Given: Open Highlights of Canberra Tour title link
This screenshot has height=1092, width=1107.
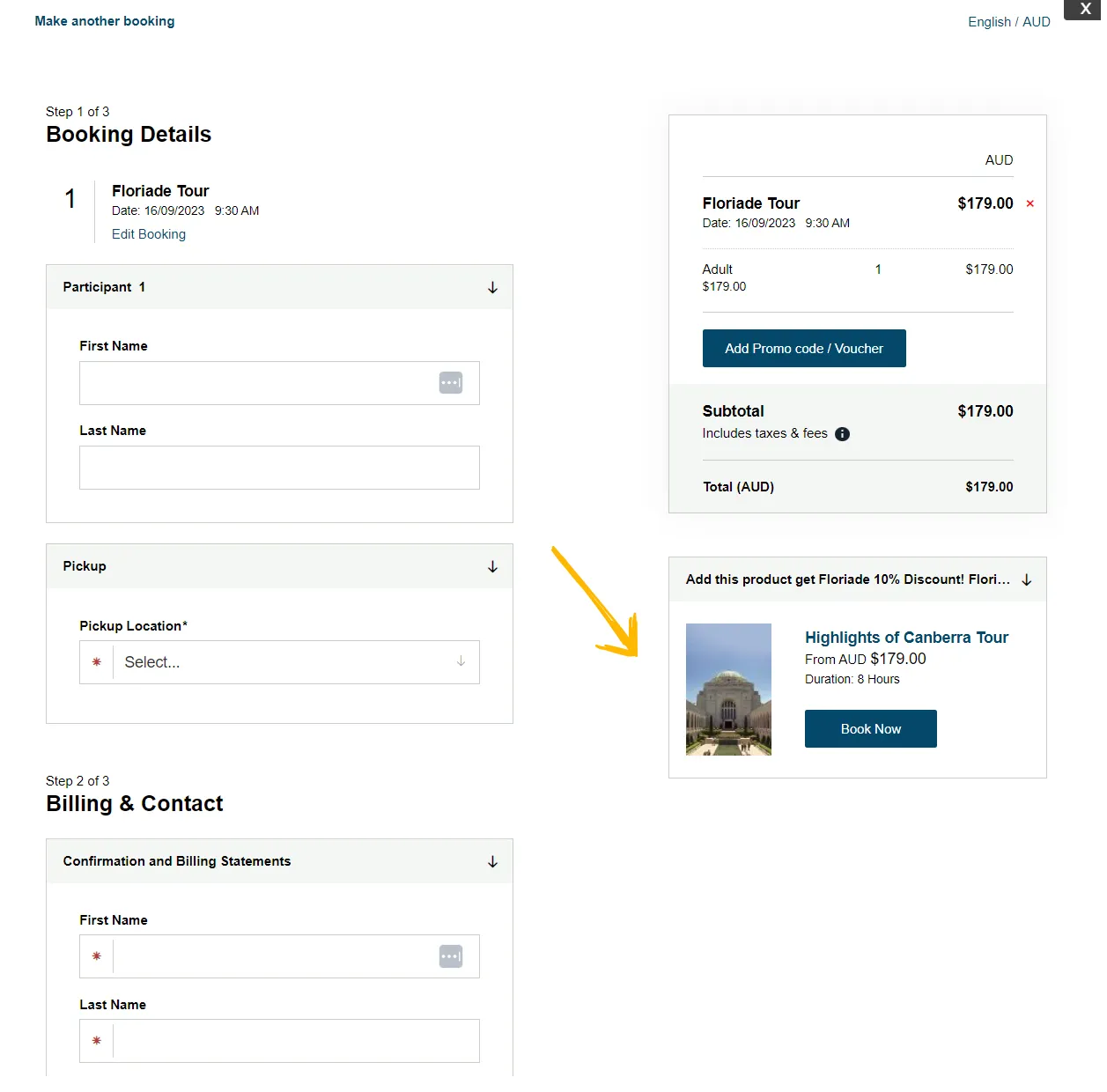Looking at the screenshot, I should point(906,638).
